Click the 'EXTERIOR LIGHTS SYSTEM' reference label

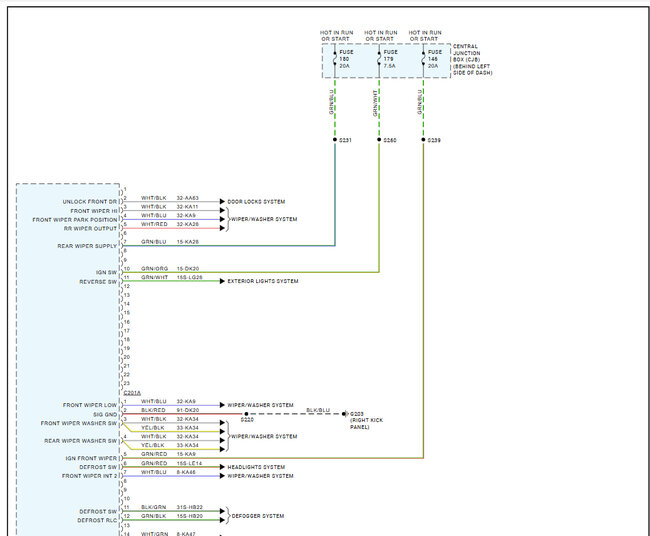tap(263, 281)
